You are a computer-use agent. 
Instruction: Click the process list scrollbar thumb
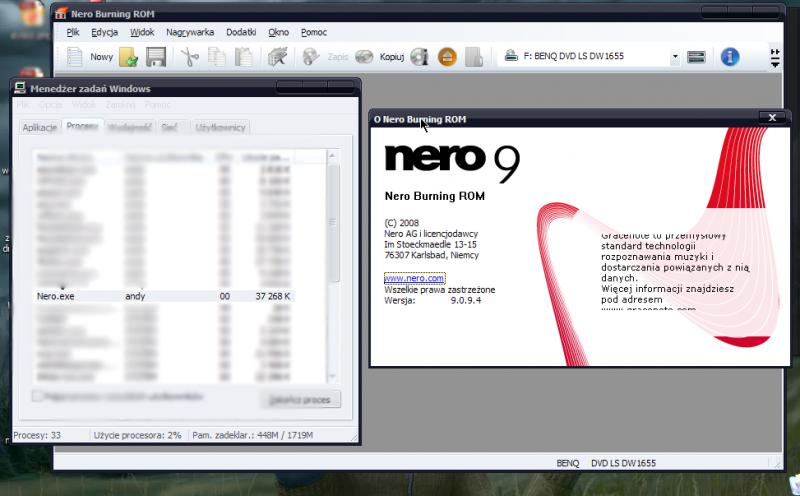[333, 222]
